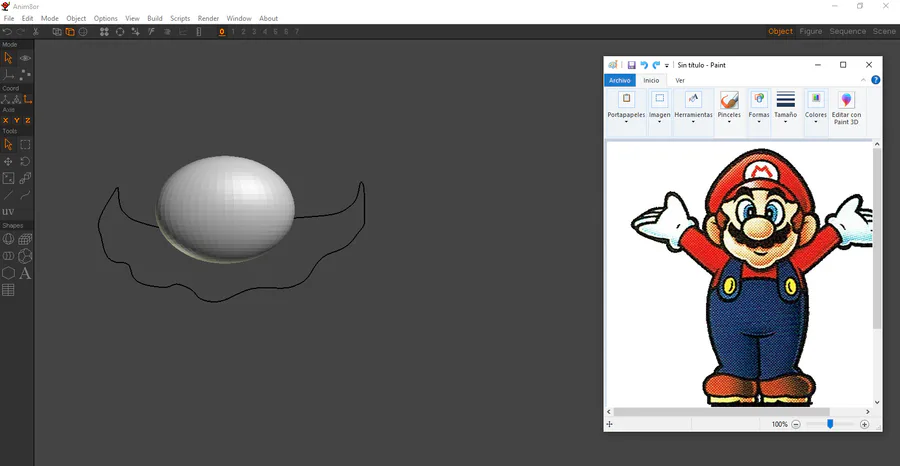Image resolution: width=900 pixels, height=466 pixels.
Task: Select the orange arrow in Tools section
Action: 8,145
